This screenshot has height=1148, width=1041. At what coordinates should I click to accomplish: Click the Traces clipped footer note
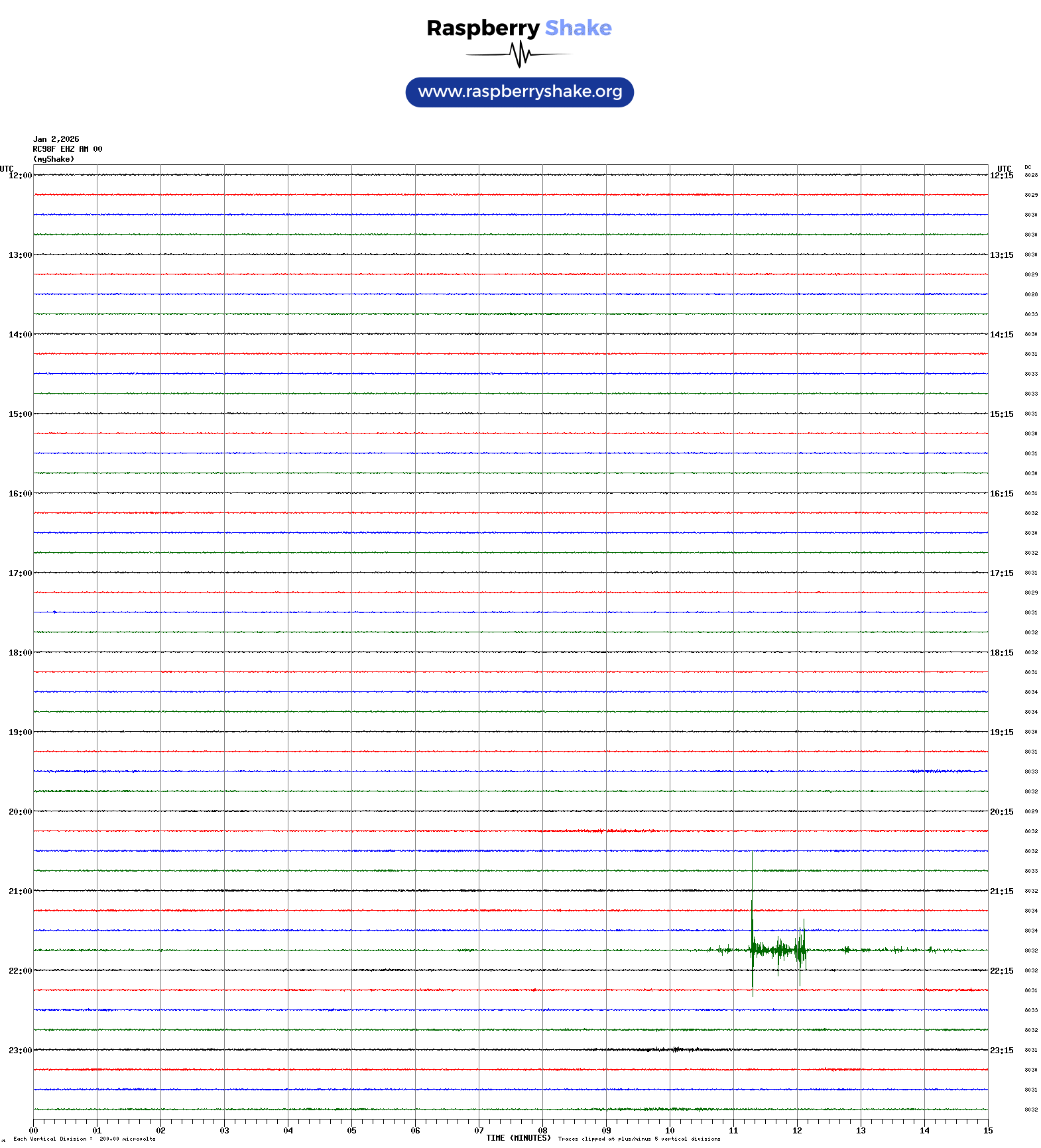[x=639, y=1139]
